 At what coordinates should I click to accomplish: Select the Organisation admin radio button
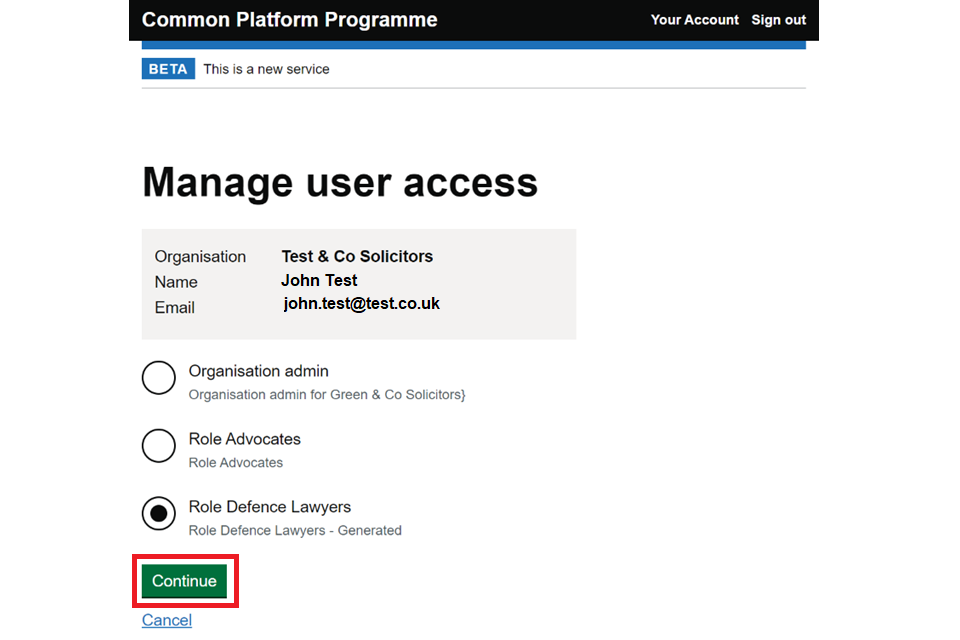(159, 378)
